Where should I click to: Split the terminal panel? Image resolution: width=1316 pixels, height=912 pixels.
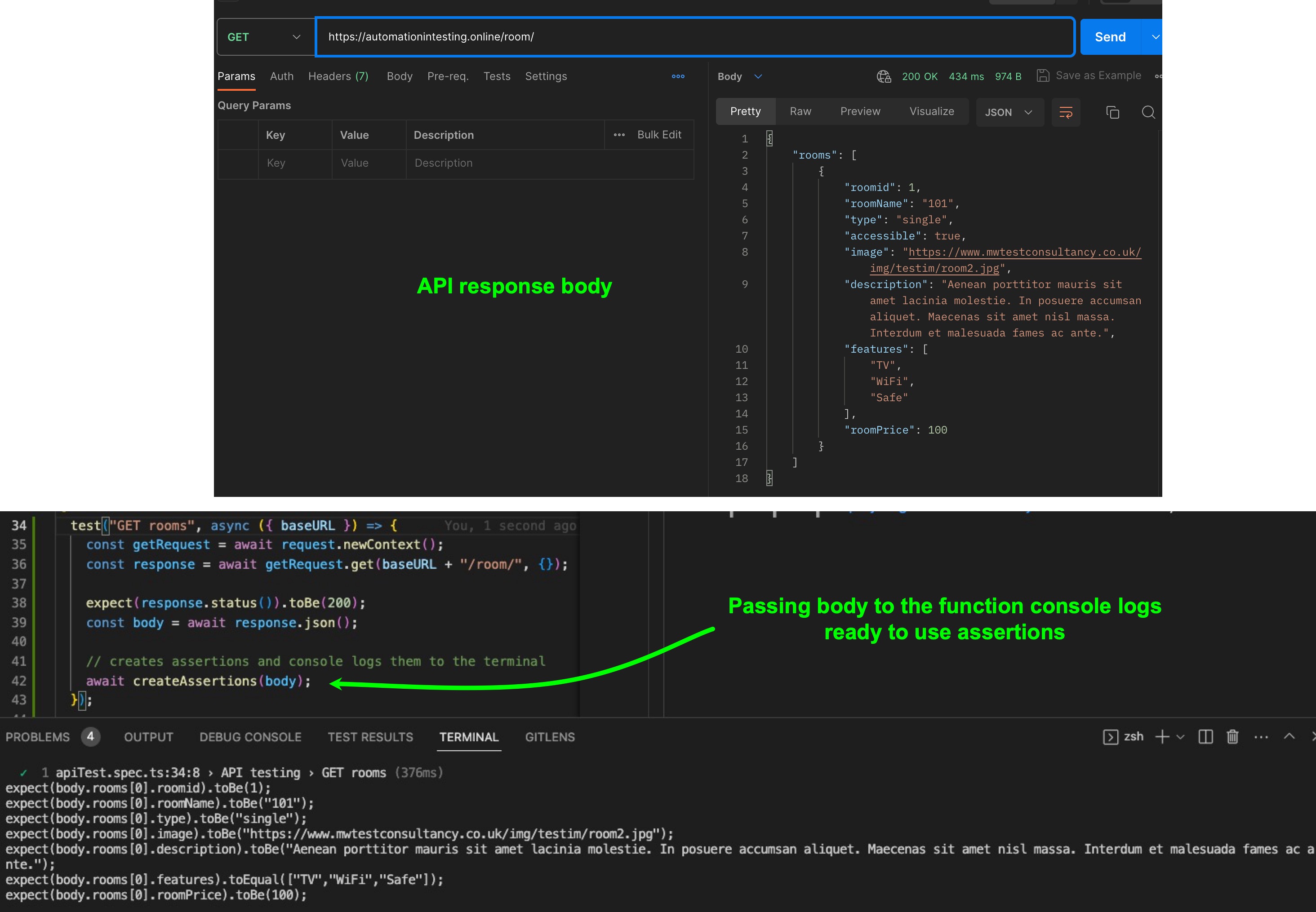(1206, 737)
